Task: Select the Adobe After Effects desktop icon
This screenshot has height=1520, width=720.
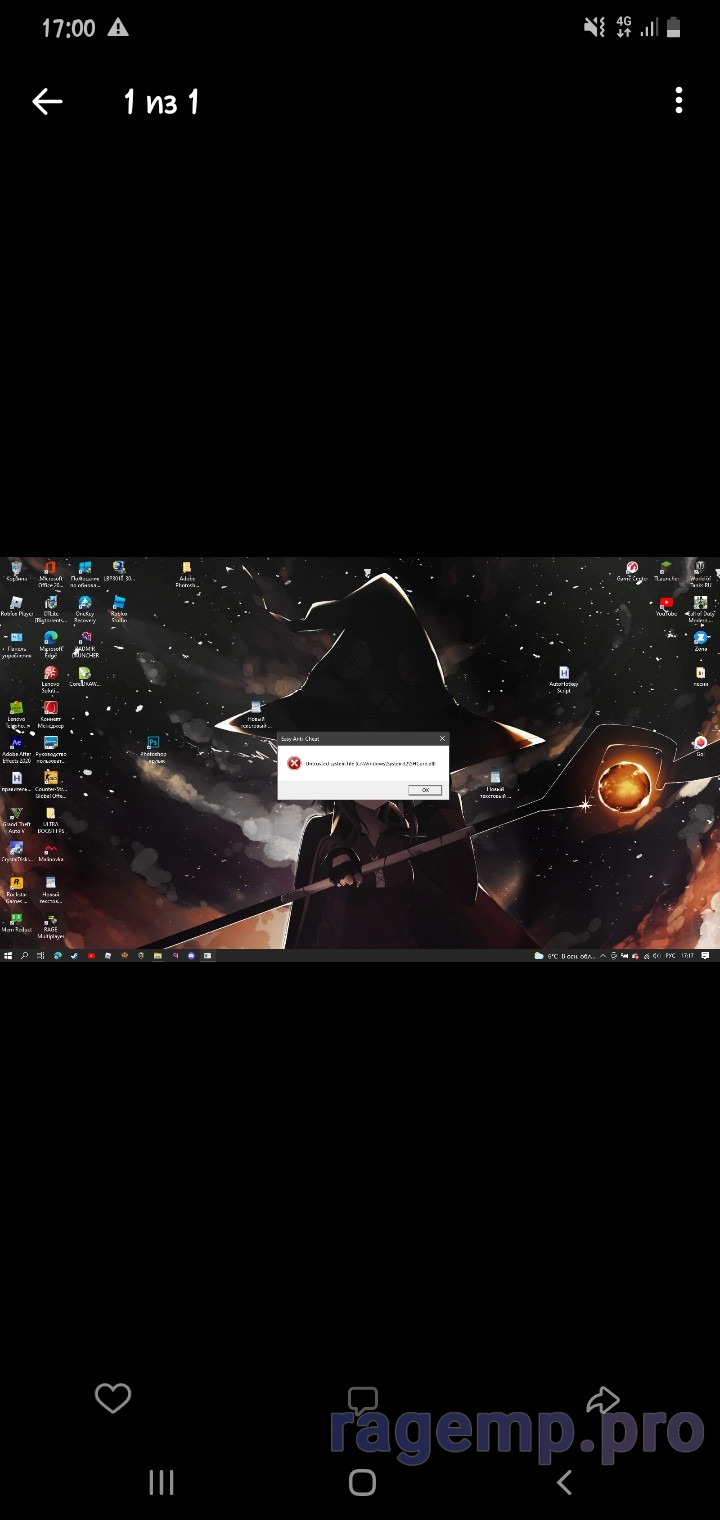Action: tap(17, 750)
